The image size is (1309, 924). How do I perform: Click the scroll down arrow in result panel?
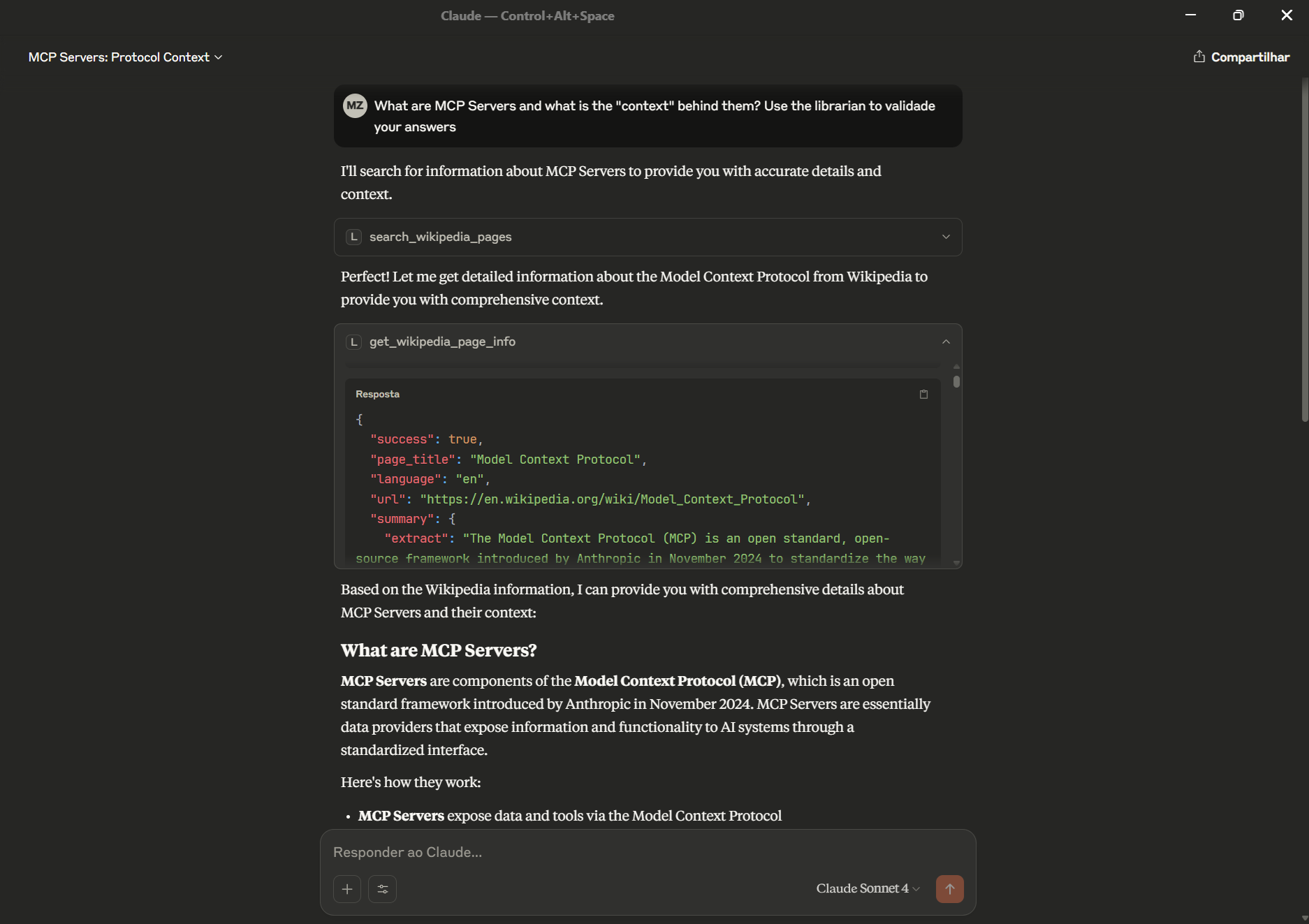point(956,563)
